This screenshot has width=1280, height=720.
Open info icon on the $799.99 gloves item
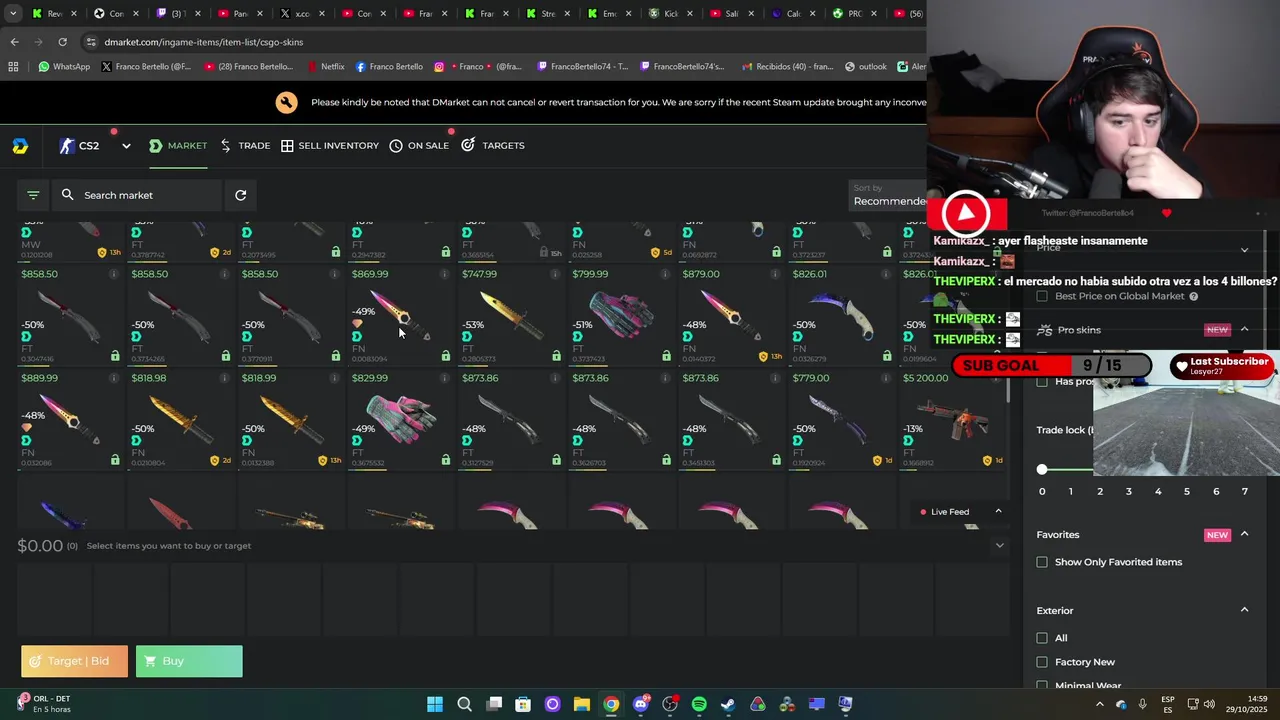click(x=664, y=274)
